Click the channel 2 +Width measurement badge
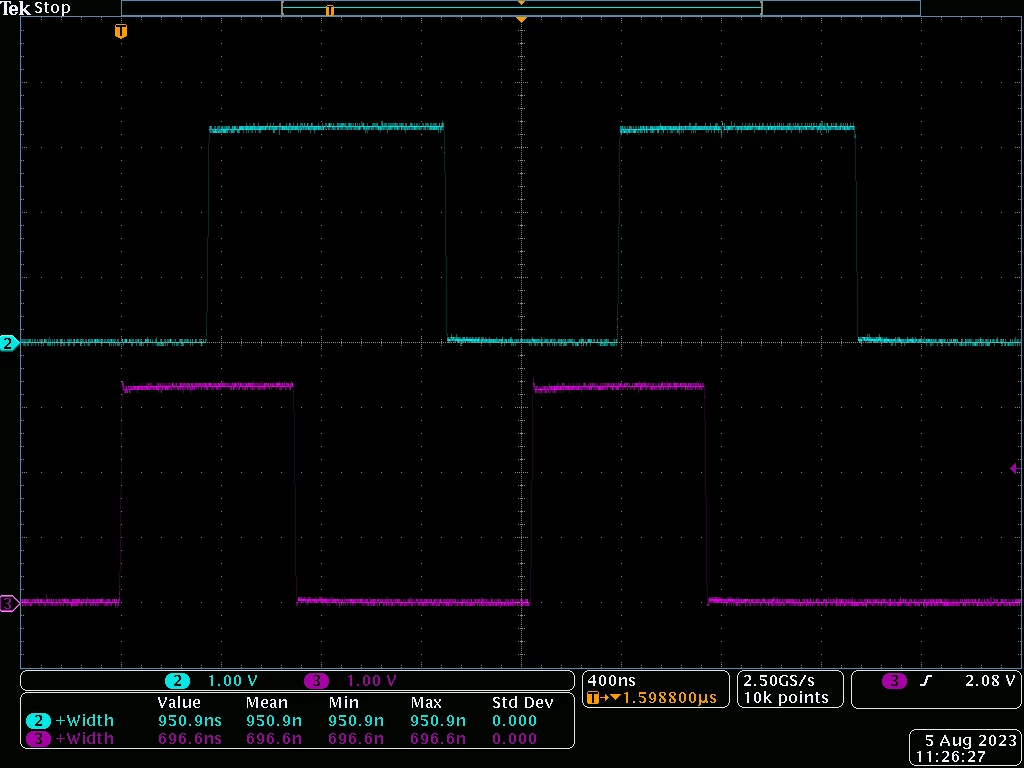The height and width of the screenshot is (768, 1024). click(39, 720)
